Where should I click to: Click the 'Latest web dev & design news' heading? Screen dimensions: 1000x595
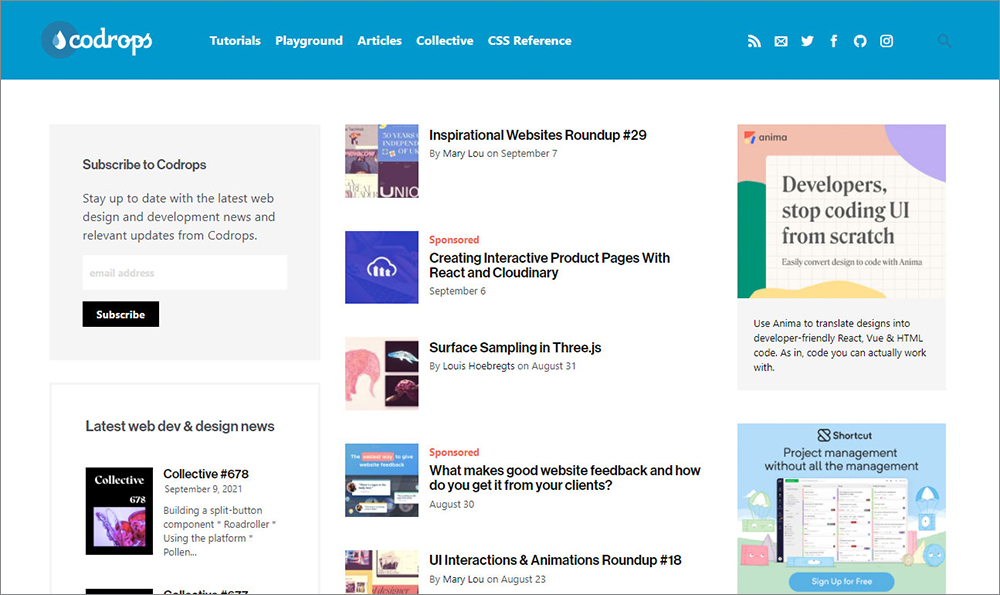pyautogui.click(x=180, y=426)
